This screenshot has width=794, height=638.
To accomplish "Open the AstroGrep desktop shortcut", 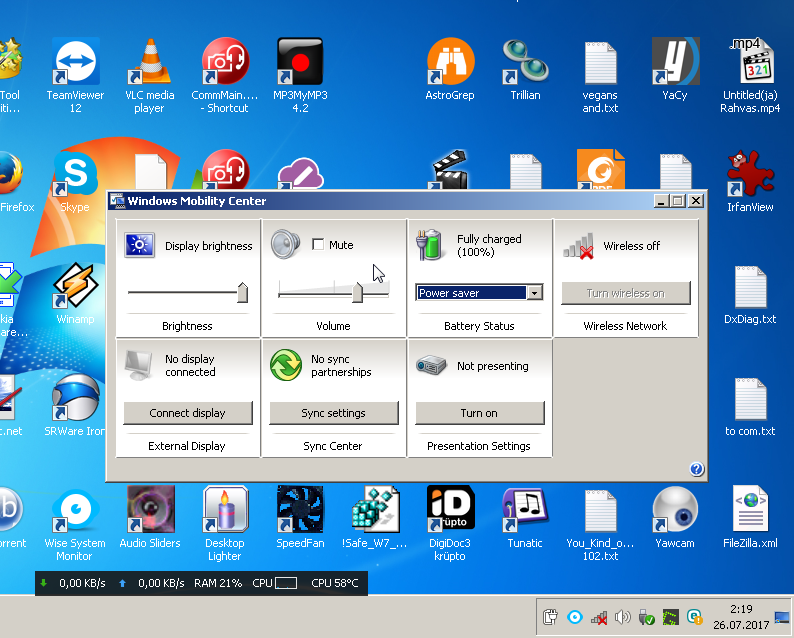I will [450, 62].
